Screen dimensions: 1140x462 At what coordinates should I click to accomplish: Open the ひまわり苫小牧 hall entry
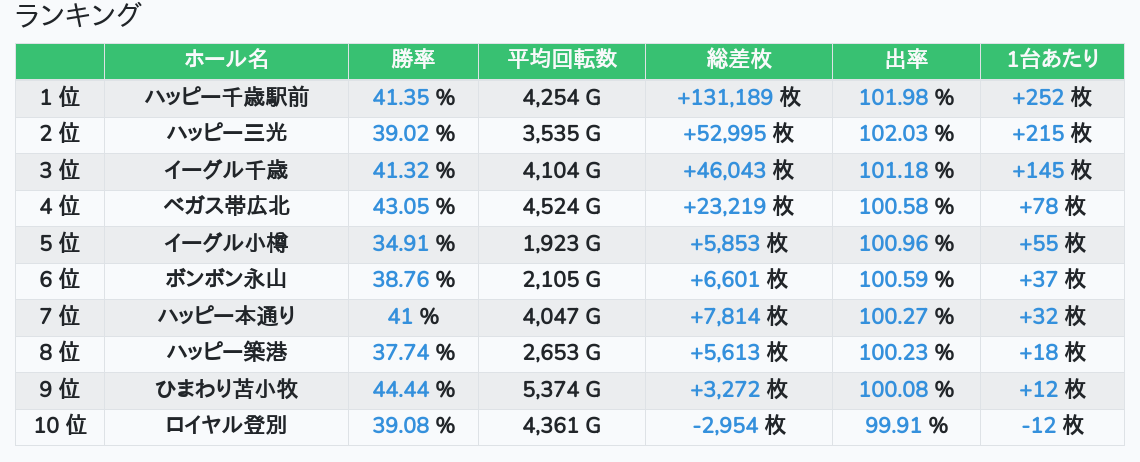point(226,389)
